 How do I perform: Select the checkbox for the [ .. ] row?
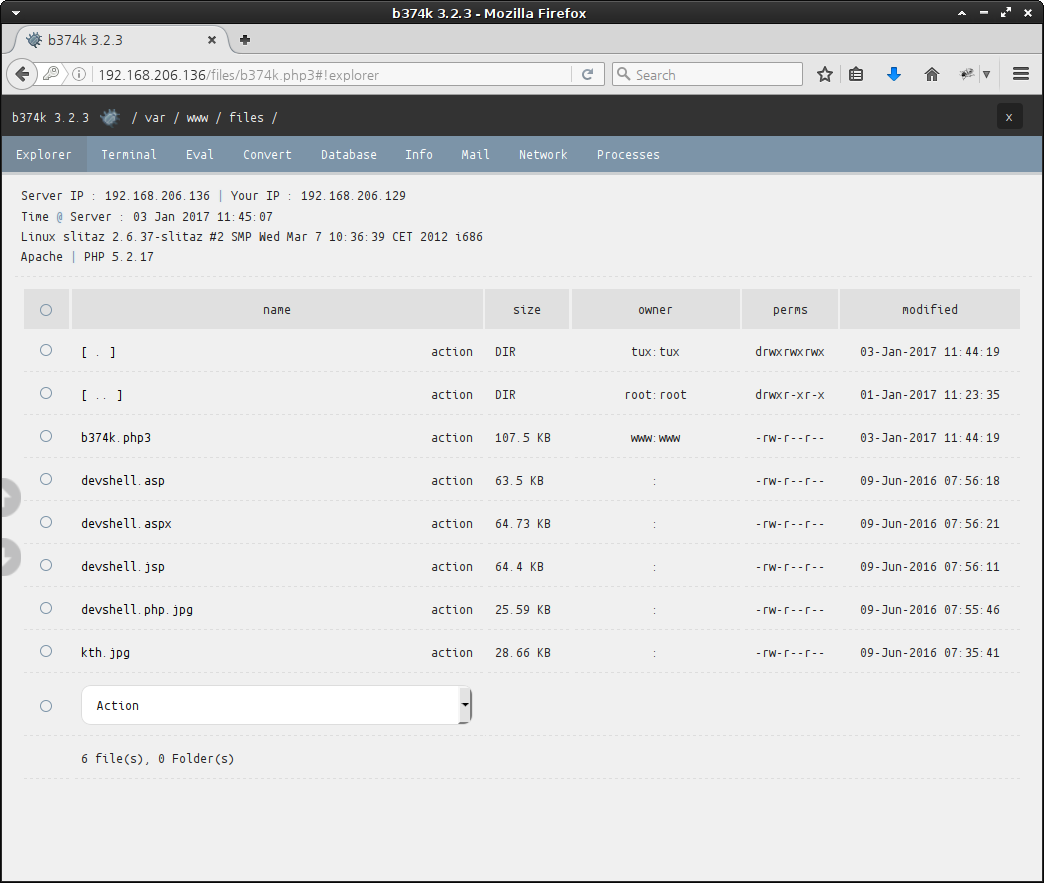click(x=46, y=393)
